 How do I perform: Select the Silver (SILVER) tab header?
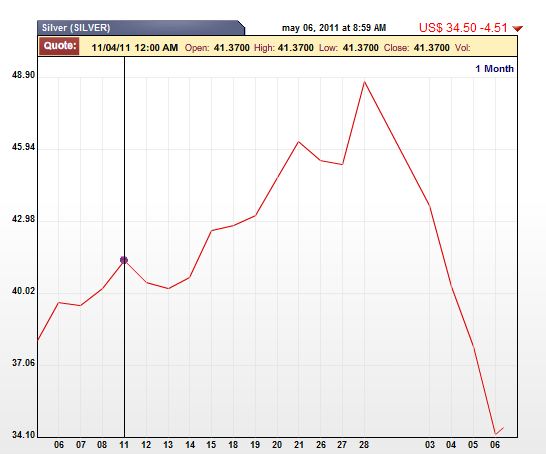(x=141, y=28)
